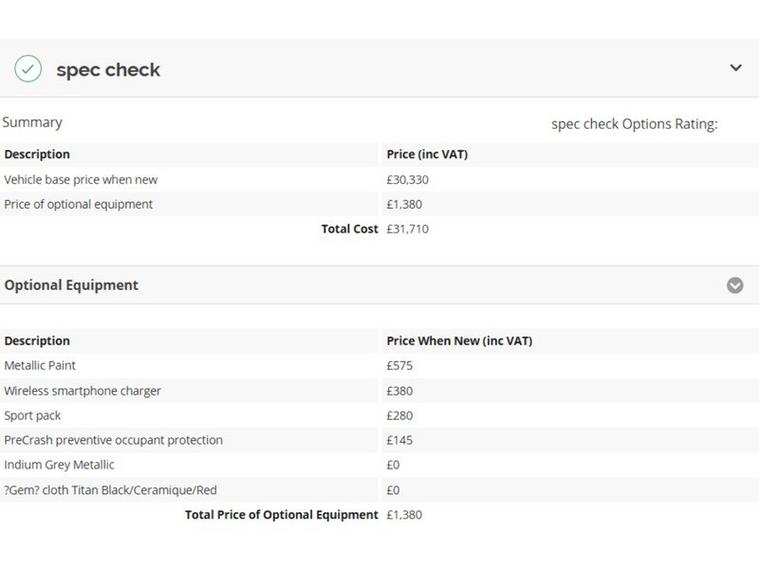The height and width of the screenshot is (569, 759).
Task: Select the Indium Grey Metallic colour row
Action: click(x=59, y=465)
